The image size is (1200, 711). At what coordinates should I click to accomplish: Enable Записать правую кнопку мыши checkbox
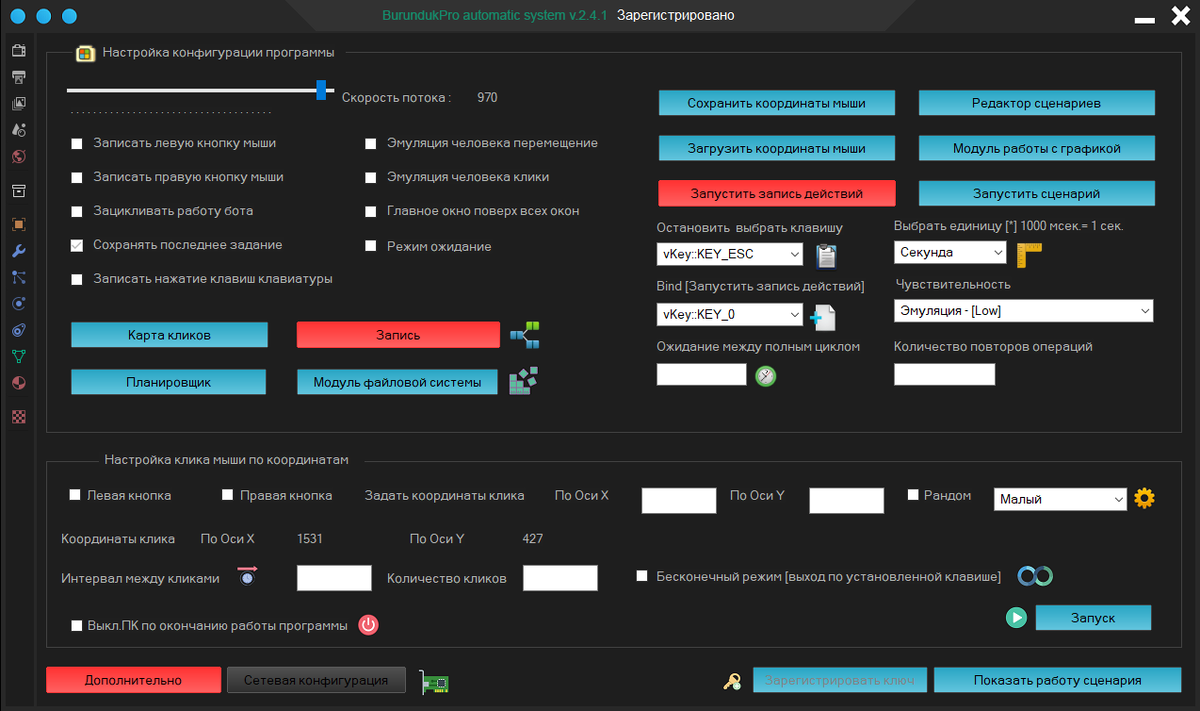(x=77, y=178)
